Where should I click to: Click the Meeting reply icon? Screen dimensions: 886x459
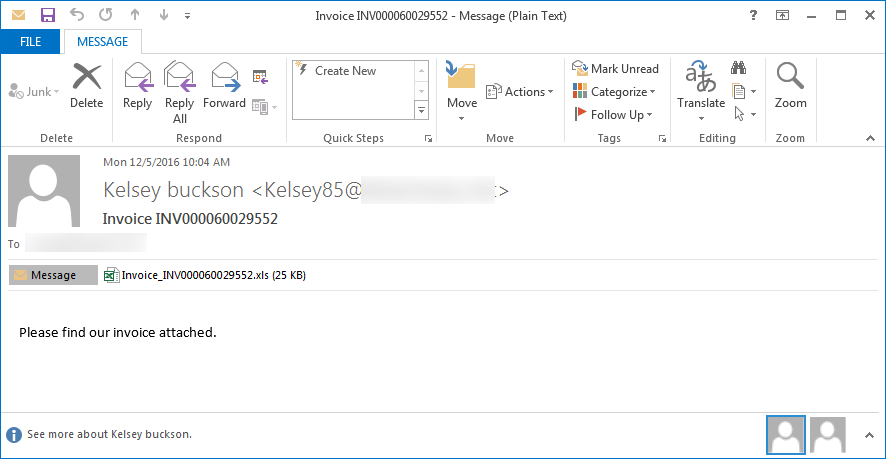[x=260, y=76]
